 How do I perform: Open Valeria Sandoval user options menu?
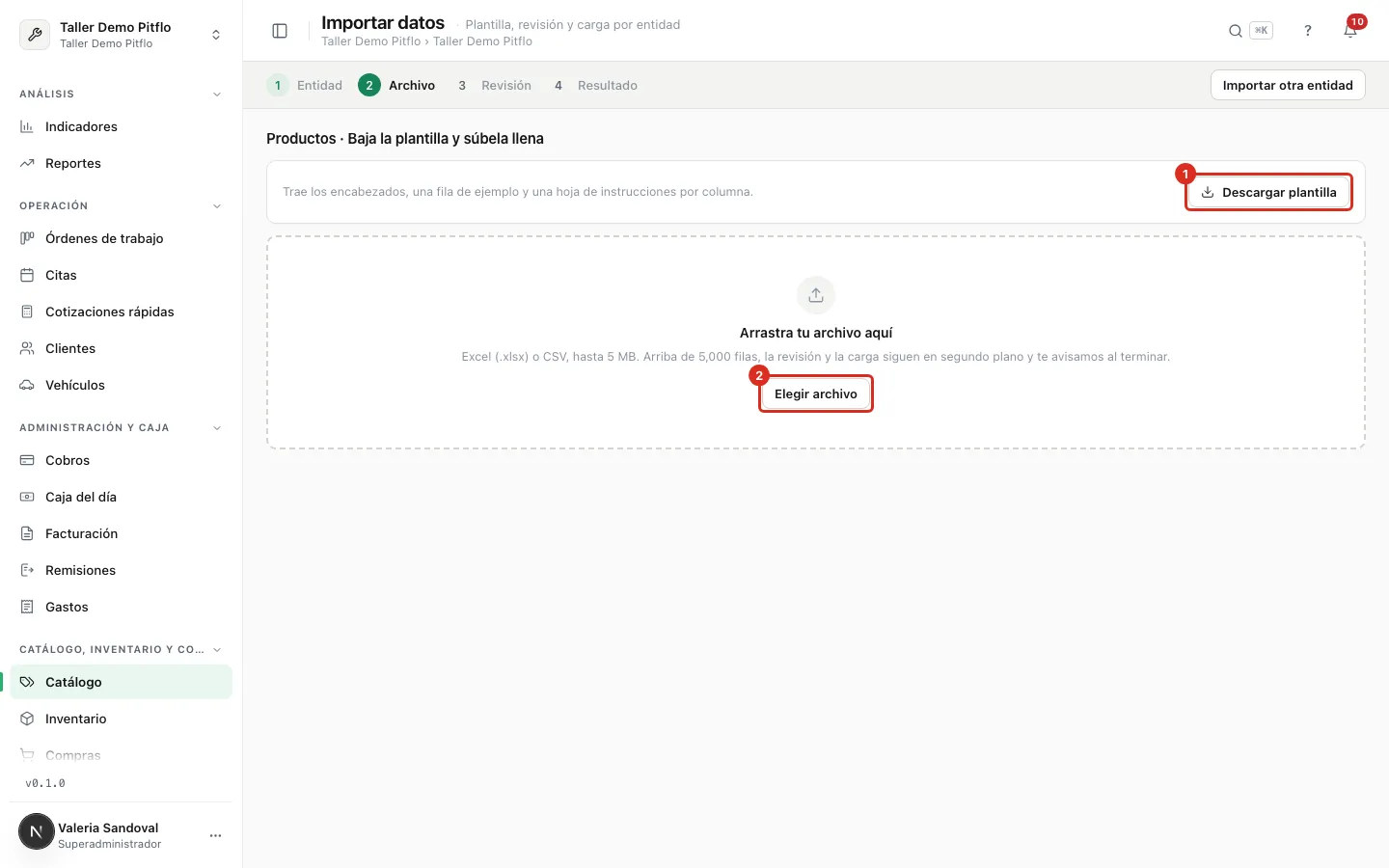point(216,835)
